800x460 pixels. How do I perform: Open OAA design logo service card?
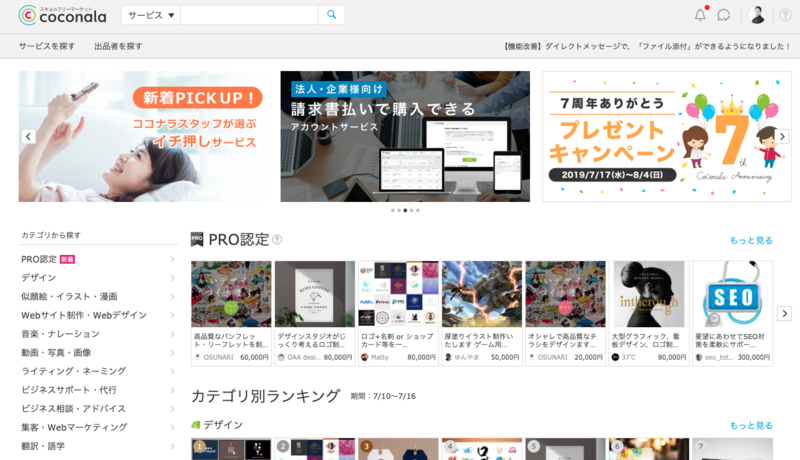tap(315, 313)
